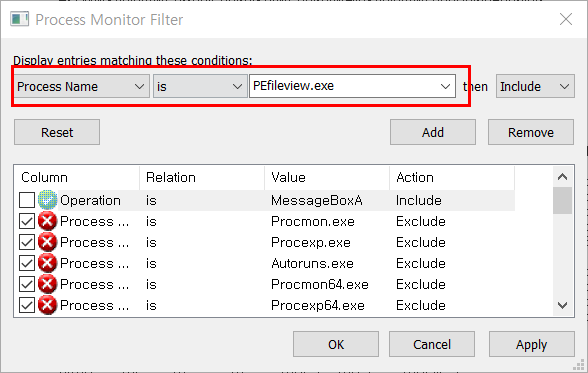This screenshot has height=373, width=588.
Task: Click the Reset button
Action: (57, 132)
